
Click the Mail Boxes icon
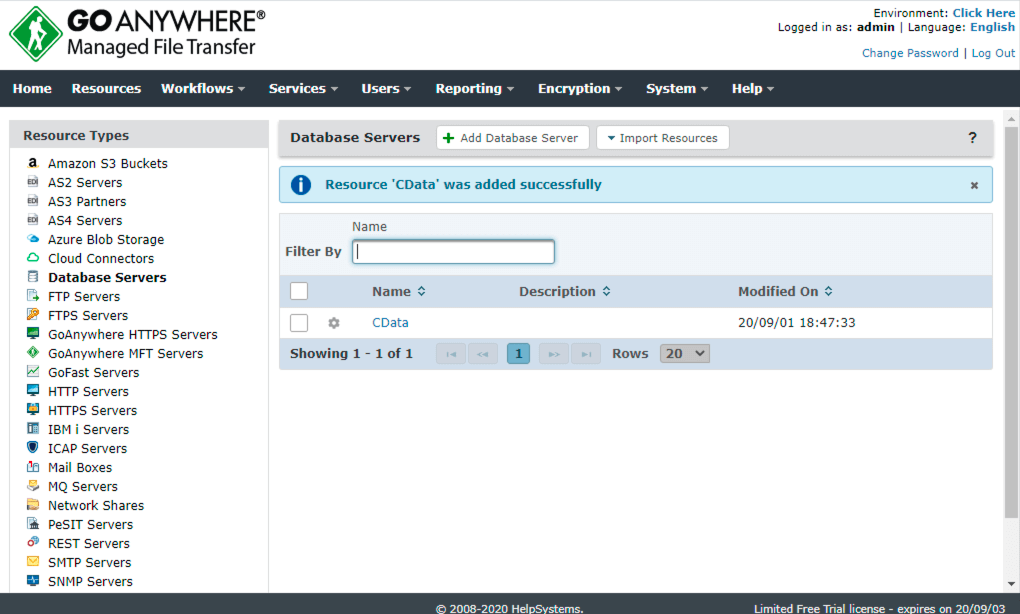(x=33, y=466)
